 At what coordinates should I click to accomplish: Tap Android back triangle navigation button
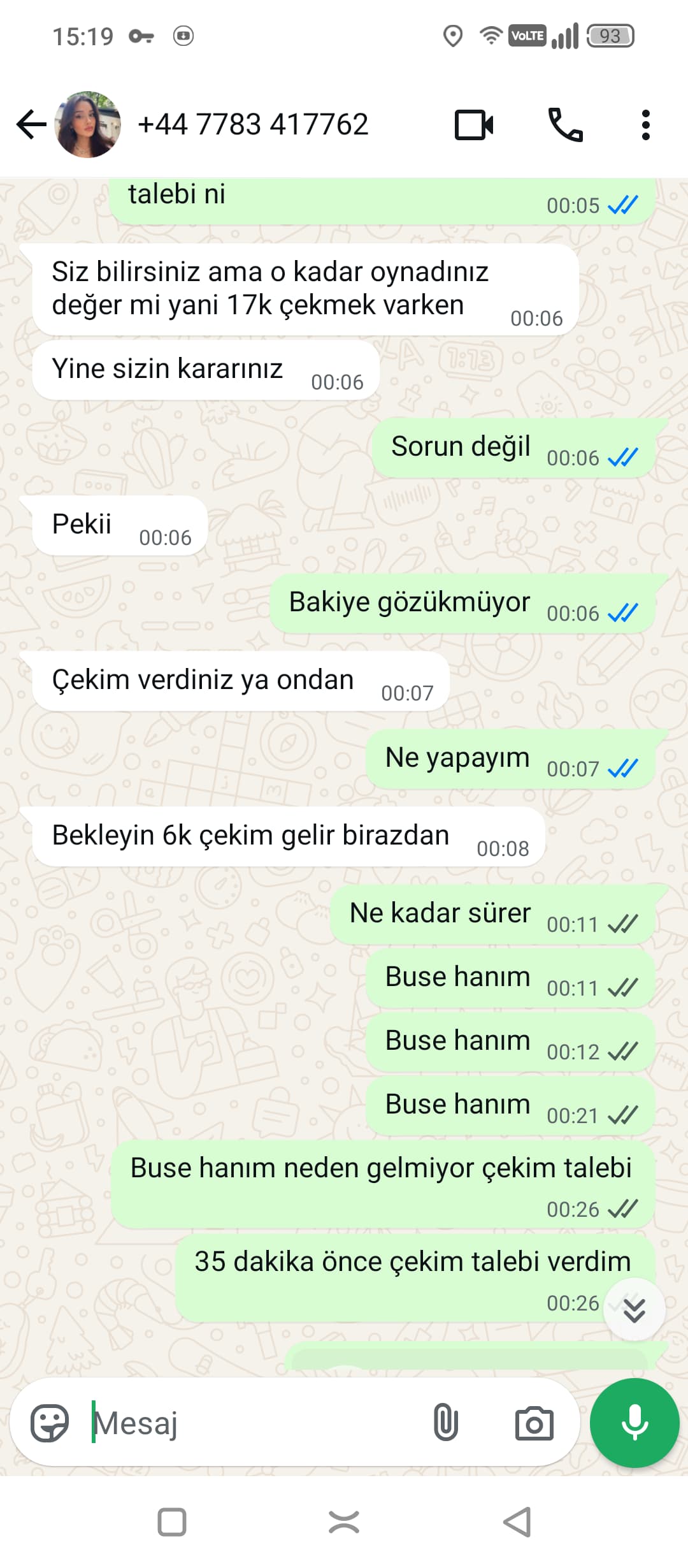coord(517,1522)
